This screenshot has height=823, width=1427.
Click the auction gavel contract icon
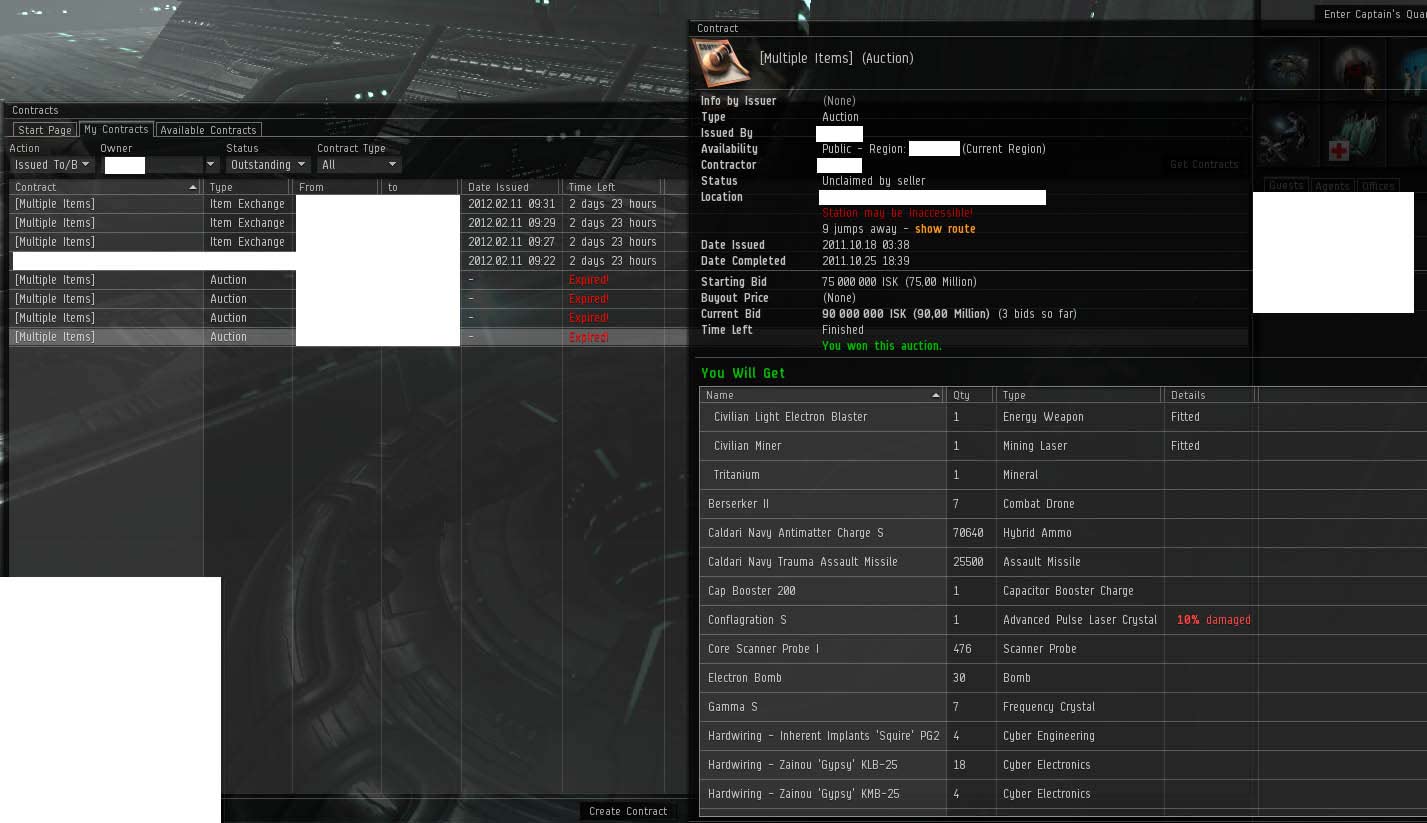coord(722,63)
